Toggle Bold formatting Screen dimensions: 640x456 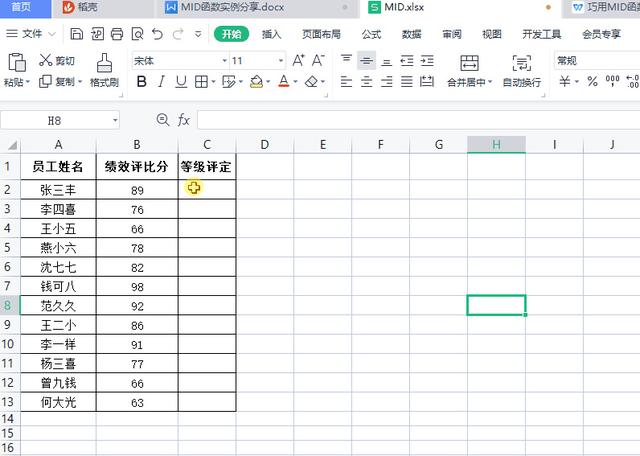[x=142, y=82]
